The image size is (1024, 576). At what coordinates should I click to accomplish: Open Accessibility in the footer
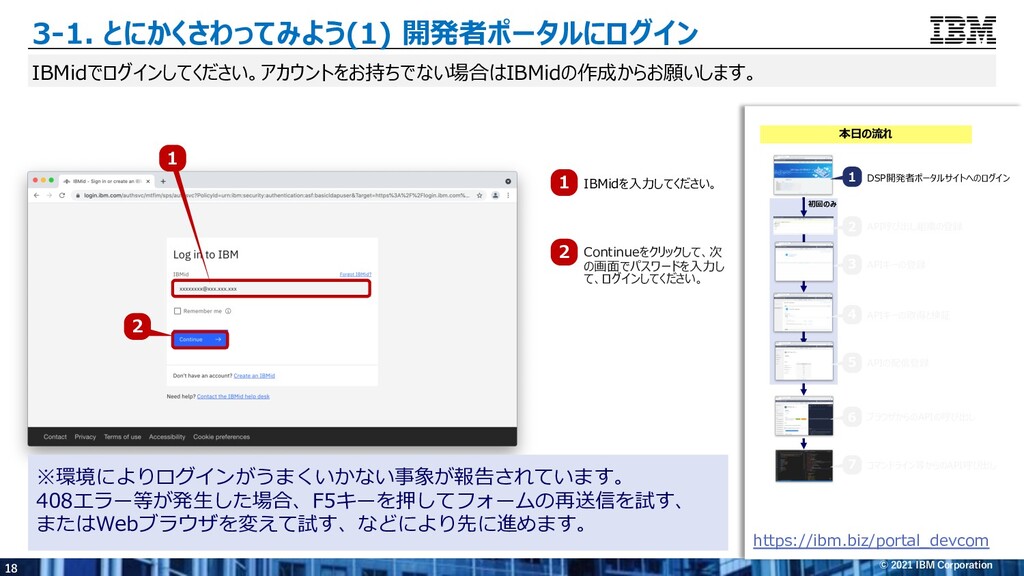[167, 437]
